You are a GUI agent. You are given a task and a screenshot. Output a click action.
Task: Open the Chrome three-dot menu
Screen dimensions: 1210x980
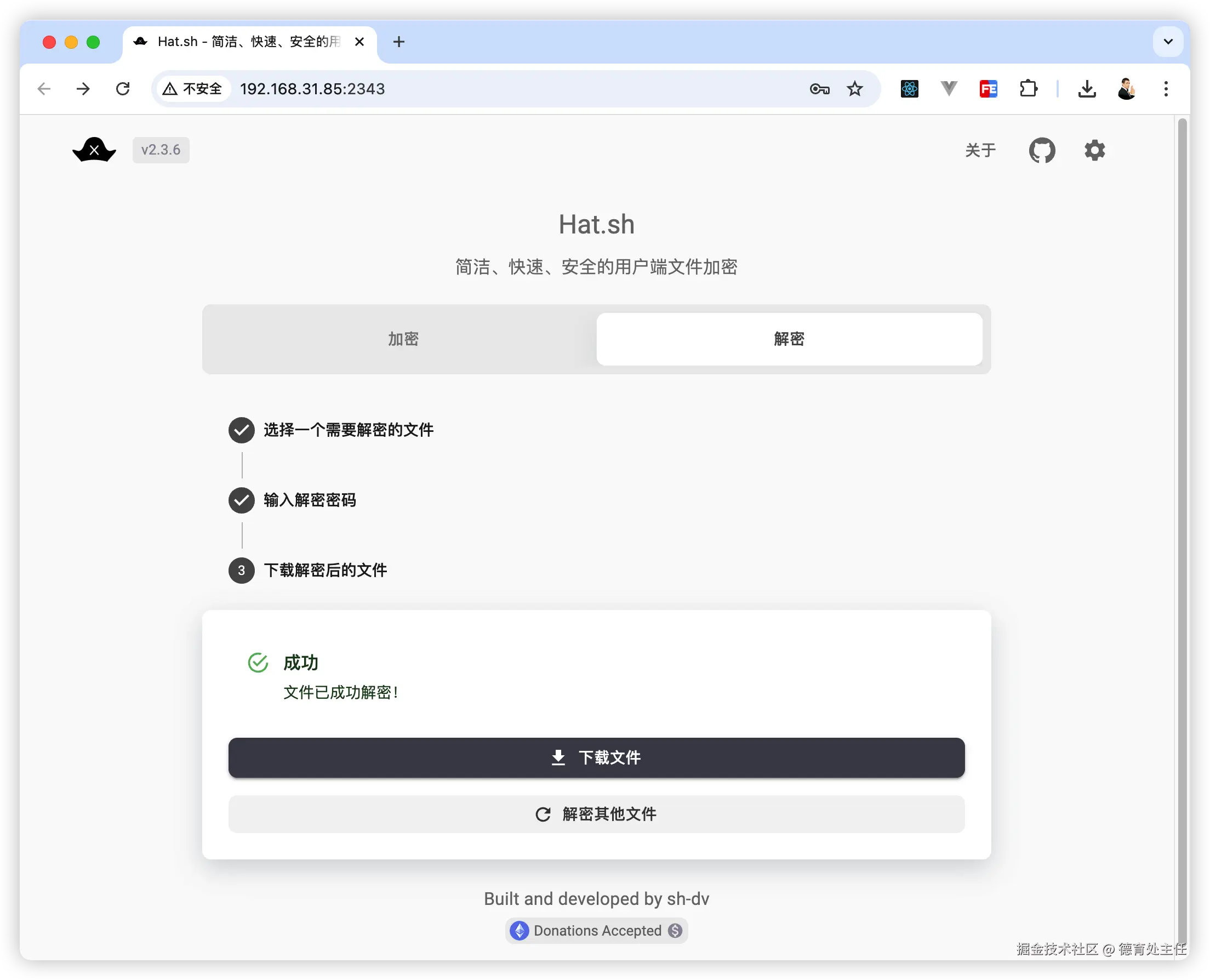click(1166, 89)
